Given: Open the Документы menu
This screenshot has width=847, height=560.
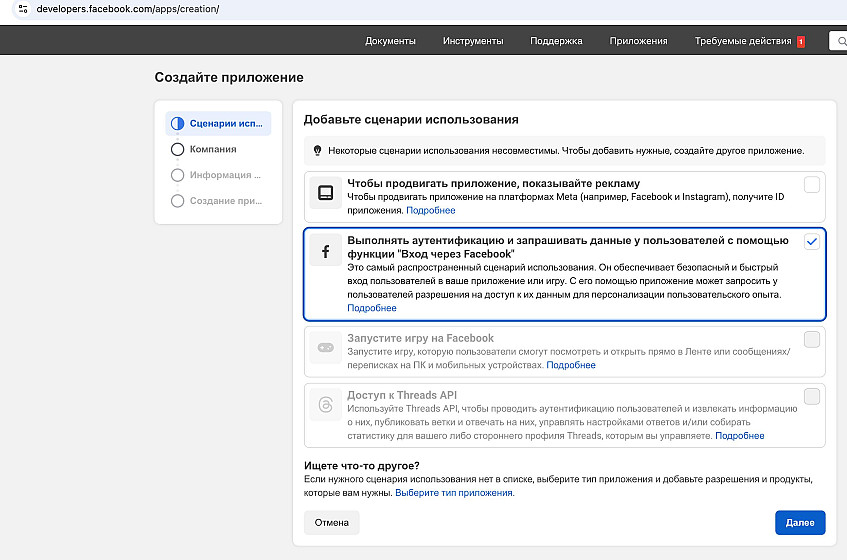Looking at the screenshot, I should [390, 41].
